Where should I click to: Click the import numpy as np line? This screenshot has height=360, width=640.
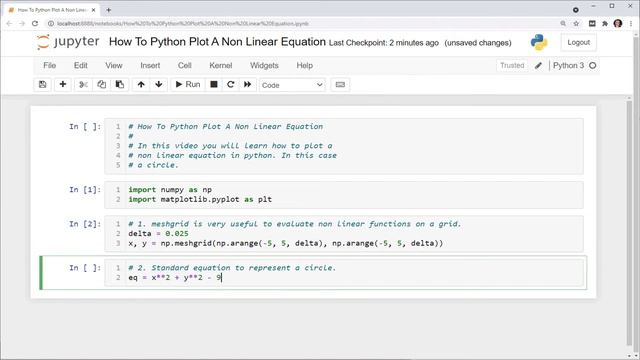(170, 190)
